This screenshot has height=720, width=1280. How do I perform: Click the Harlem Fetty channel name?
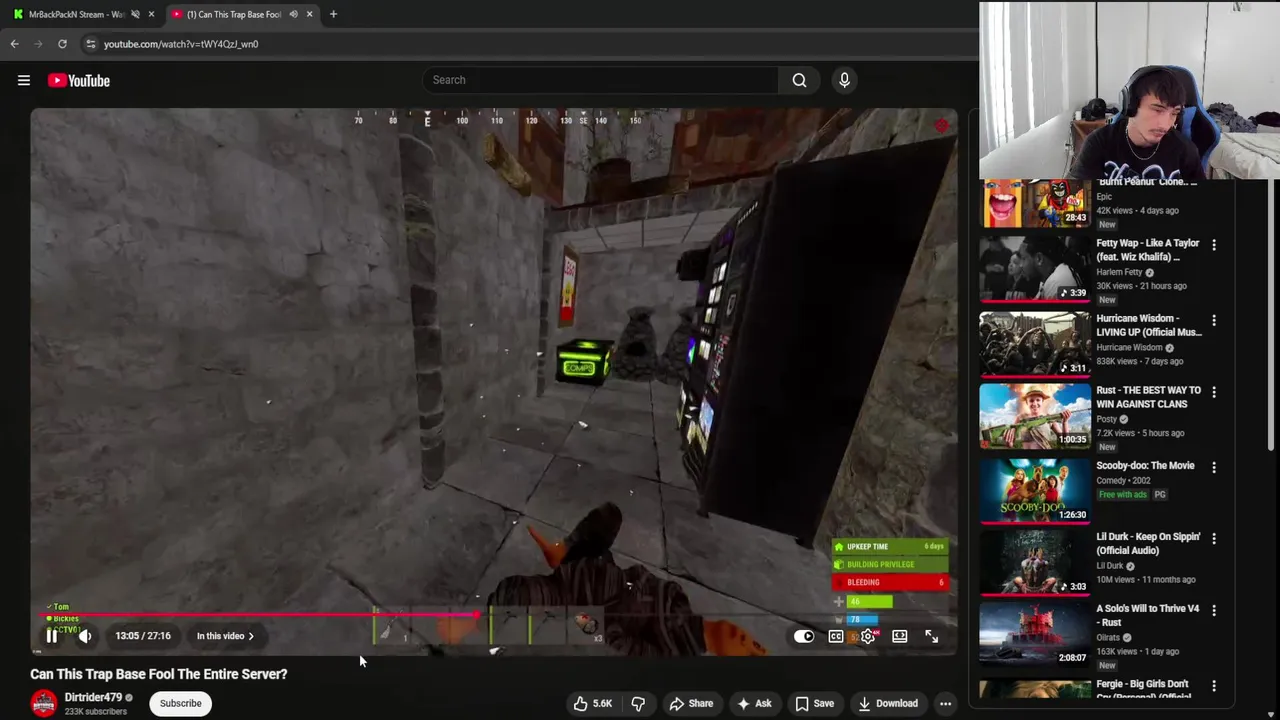pos(1119,272)
